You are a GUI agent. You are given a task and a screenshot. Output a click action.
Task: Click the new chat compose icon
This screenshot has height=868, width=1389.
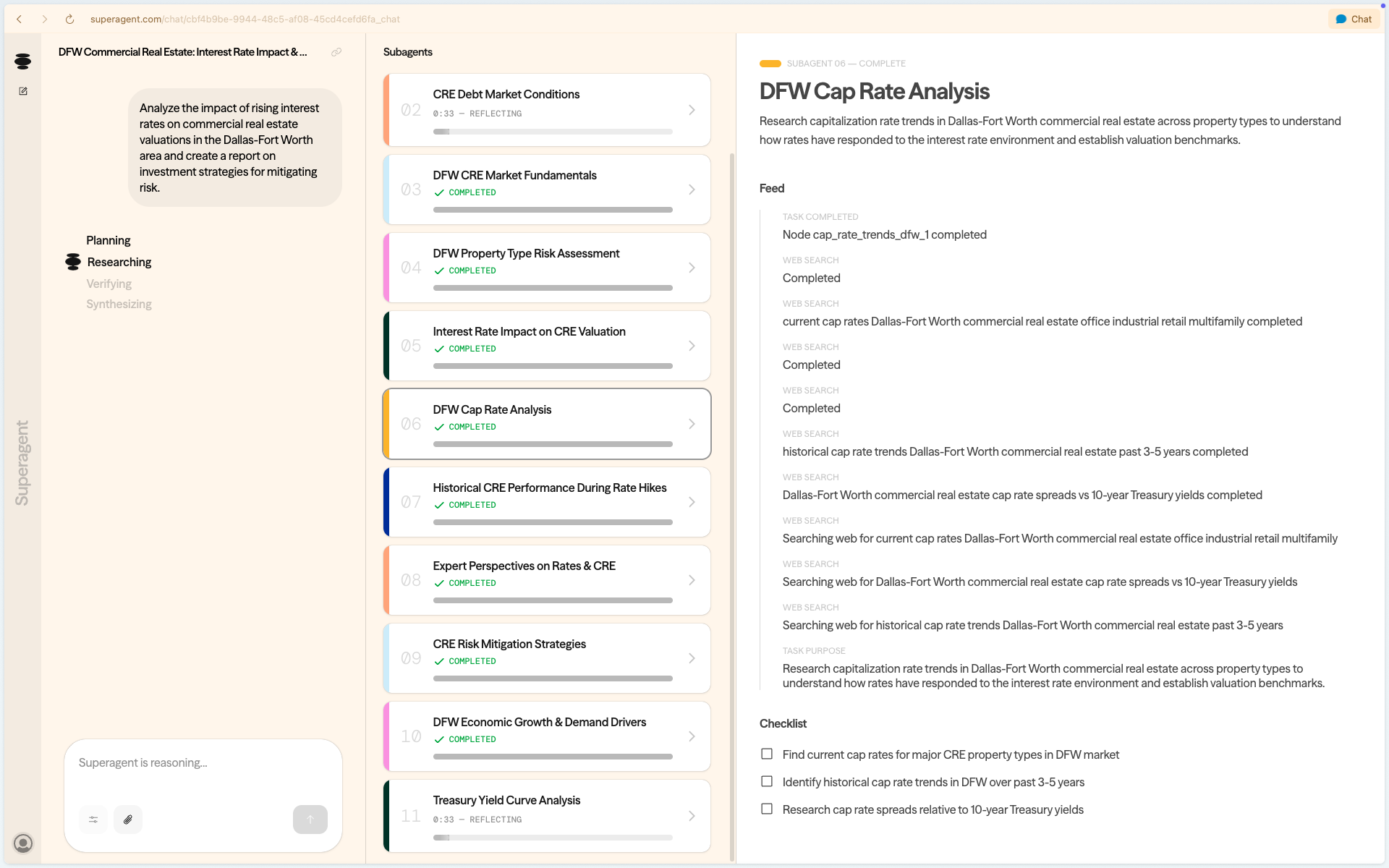(x=23, y=91)
